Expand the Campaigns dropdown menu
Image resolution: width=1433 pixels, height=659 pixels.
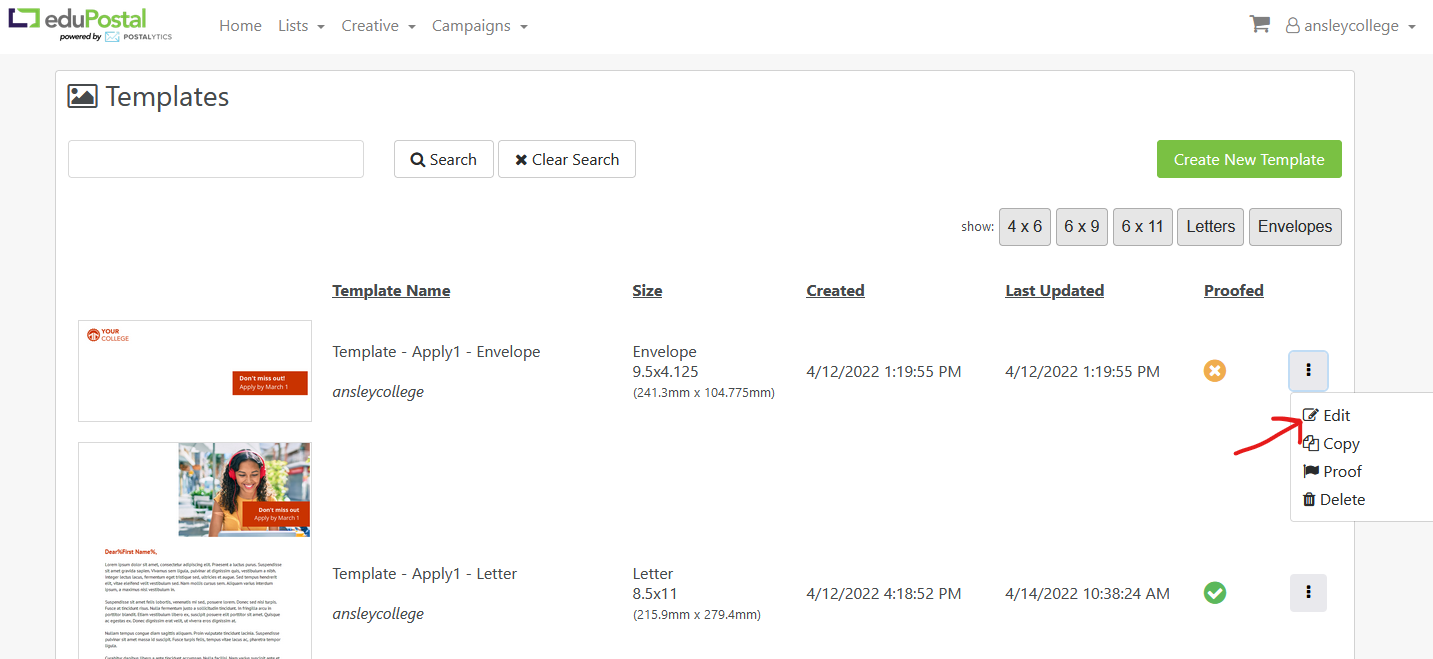pyautogui.click(x=480, y=26)
